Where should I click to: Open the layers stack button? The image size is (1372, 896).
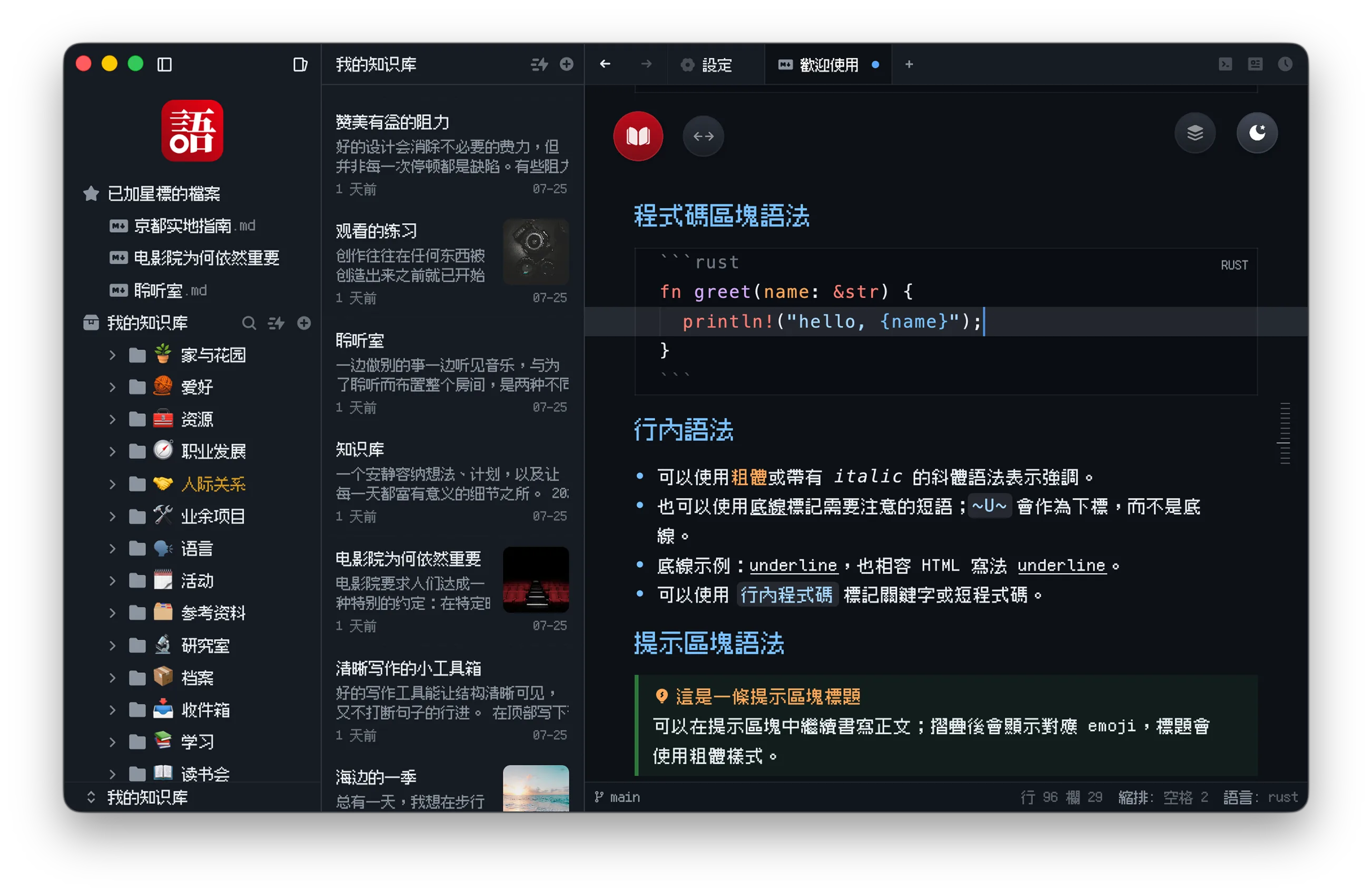(x=1195, y=133)
